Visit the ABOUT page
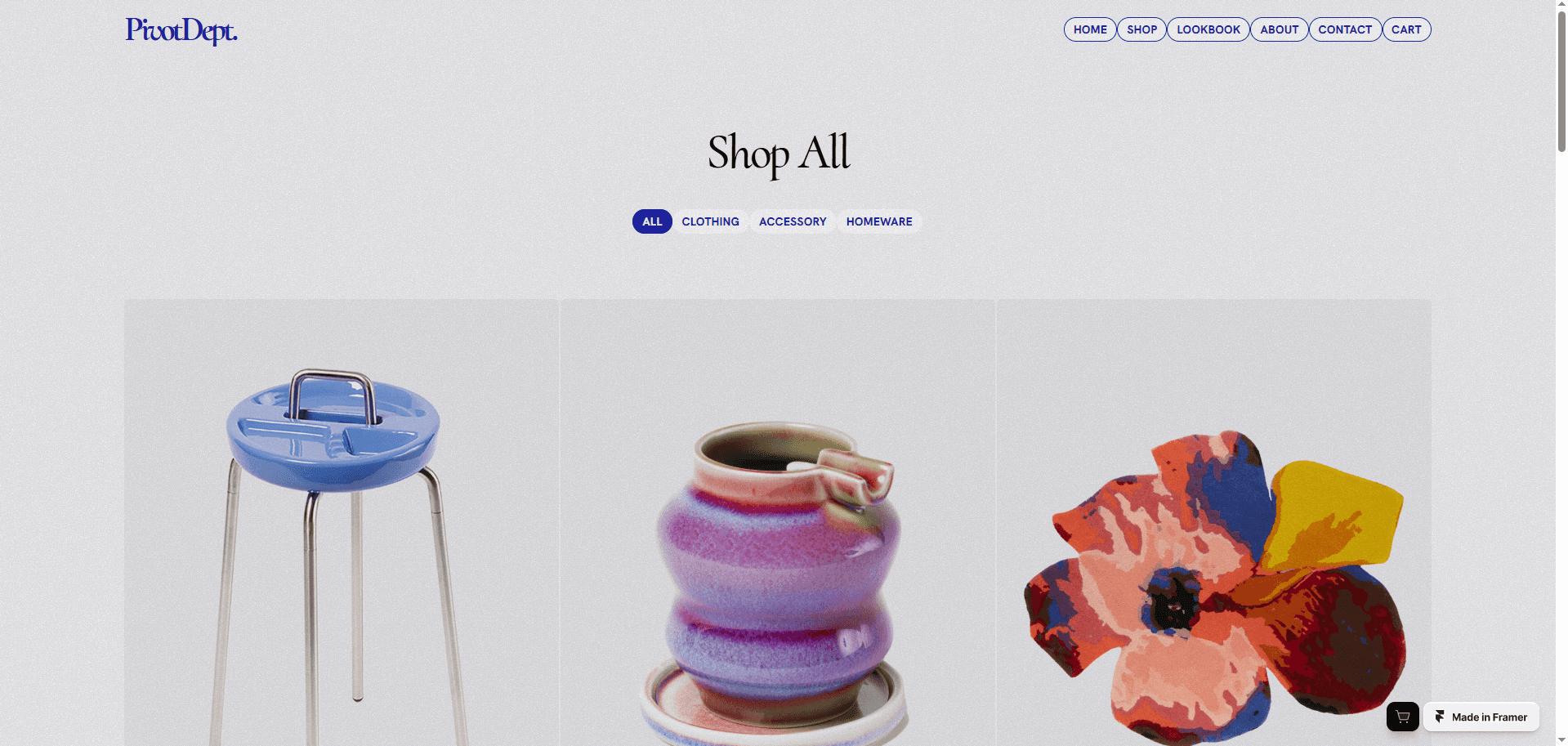The height and width of the screenshot is (746, 1568). tap(1279, 29)
